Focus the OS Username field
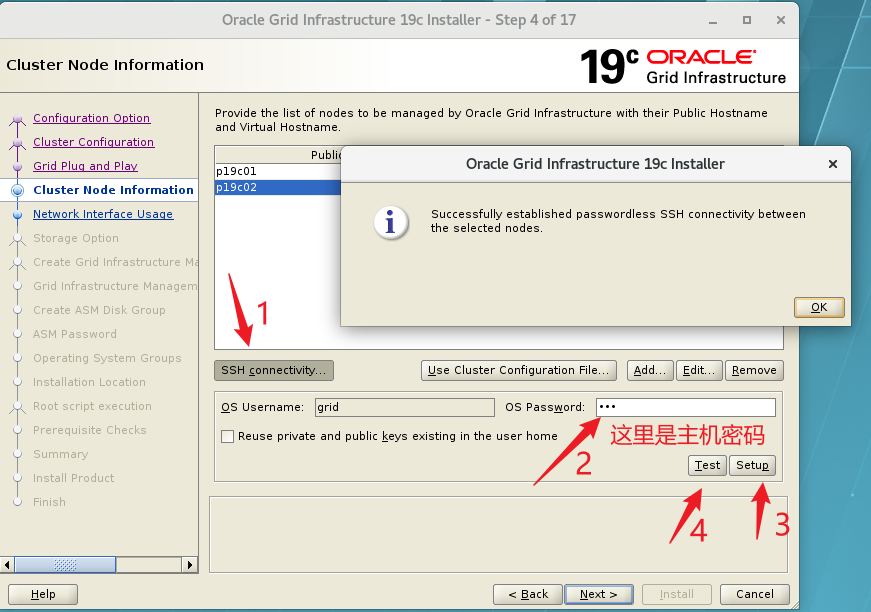The width and height of the screenshot is (871, 612). point(404,407)
